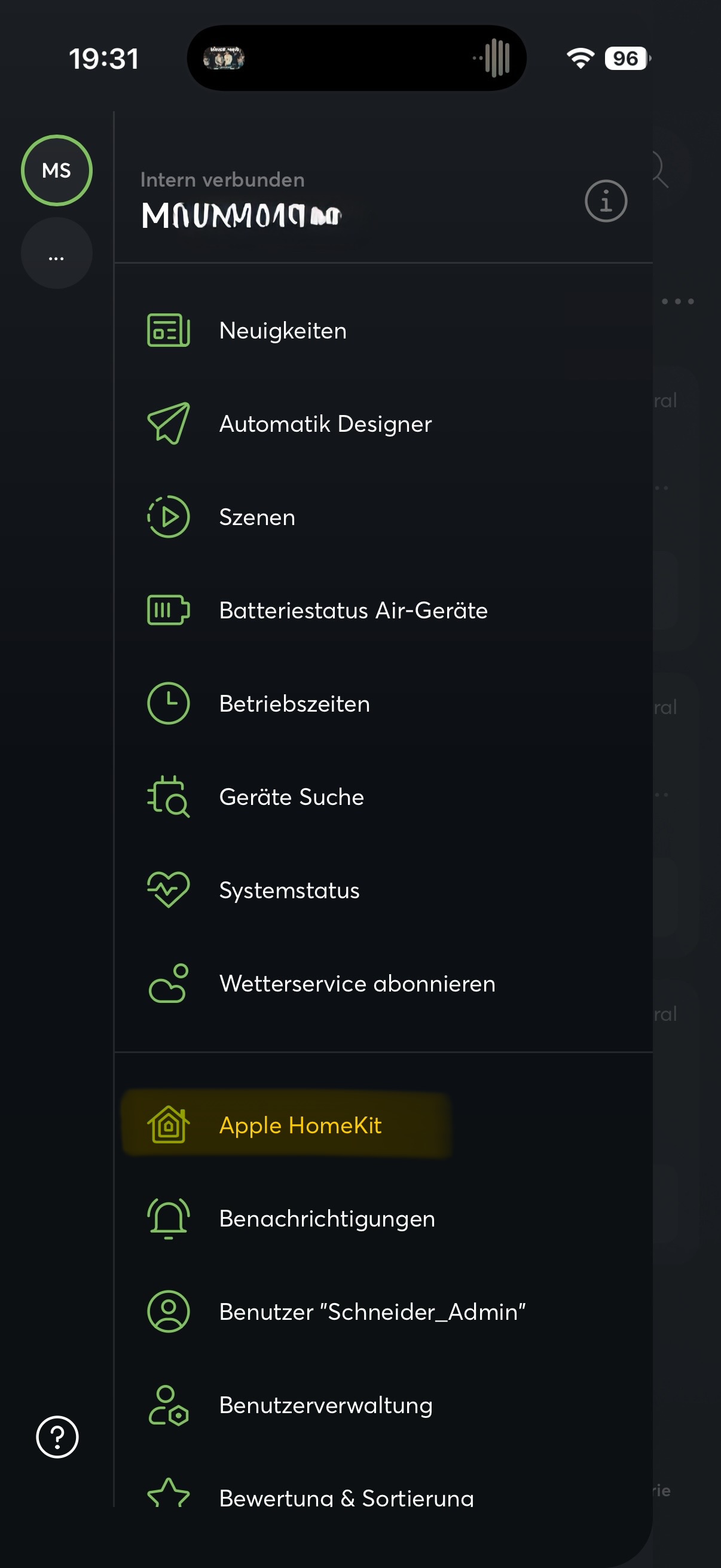
Task: Click the bell icon for Benachrichtigungen
Action: [168, 1219]
